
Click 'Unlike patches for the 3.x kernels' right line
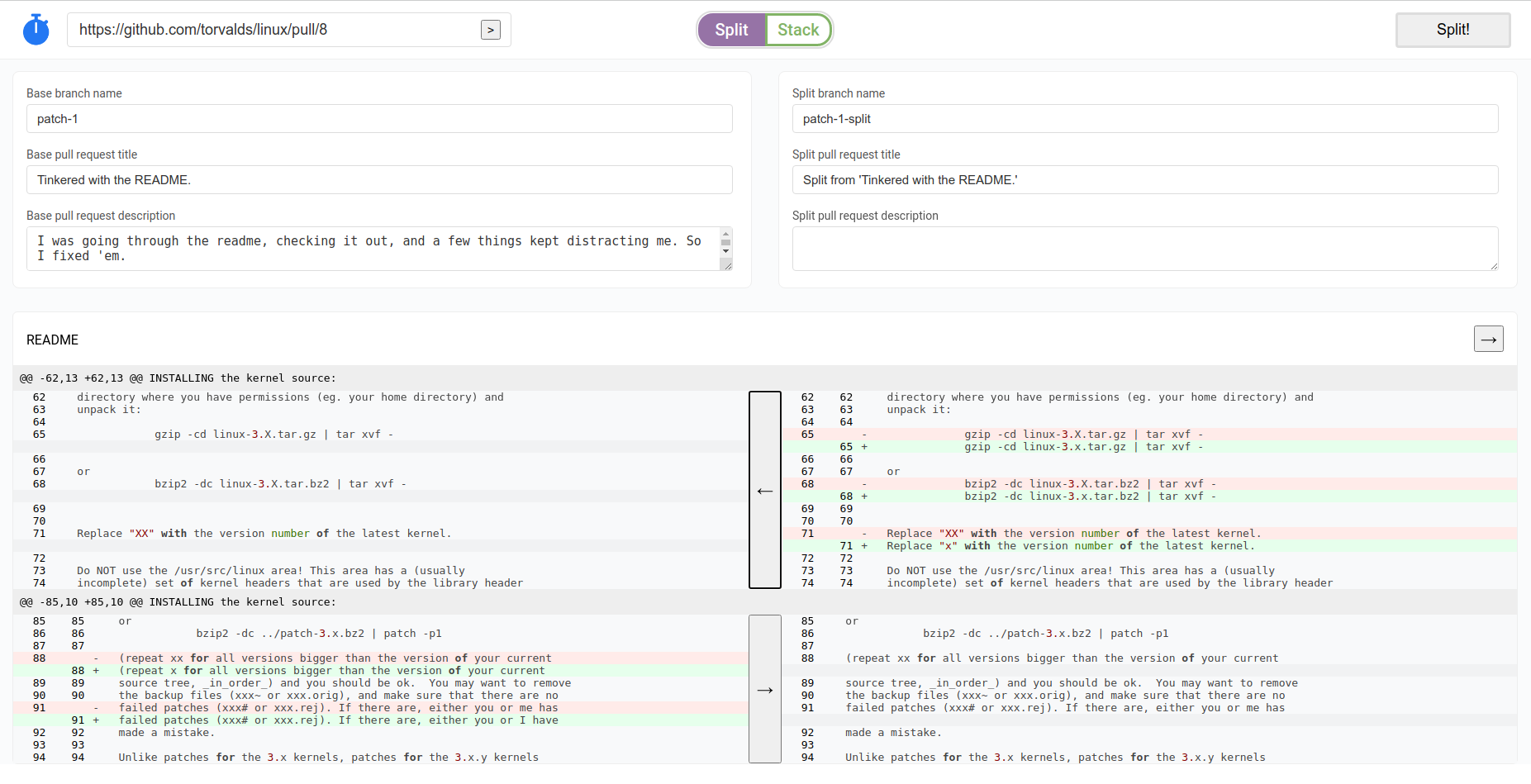tap(1149, 758)
